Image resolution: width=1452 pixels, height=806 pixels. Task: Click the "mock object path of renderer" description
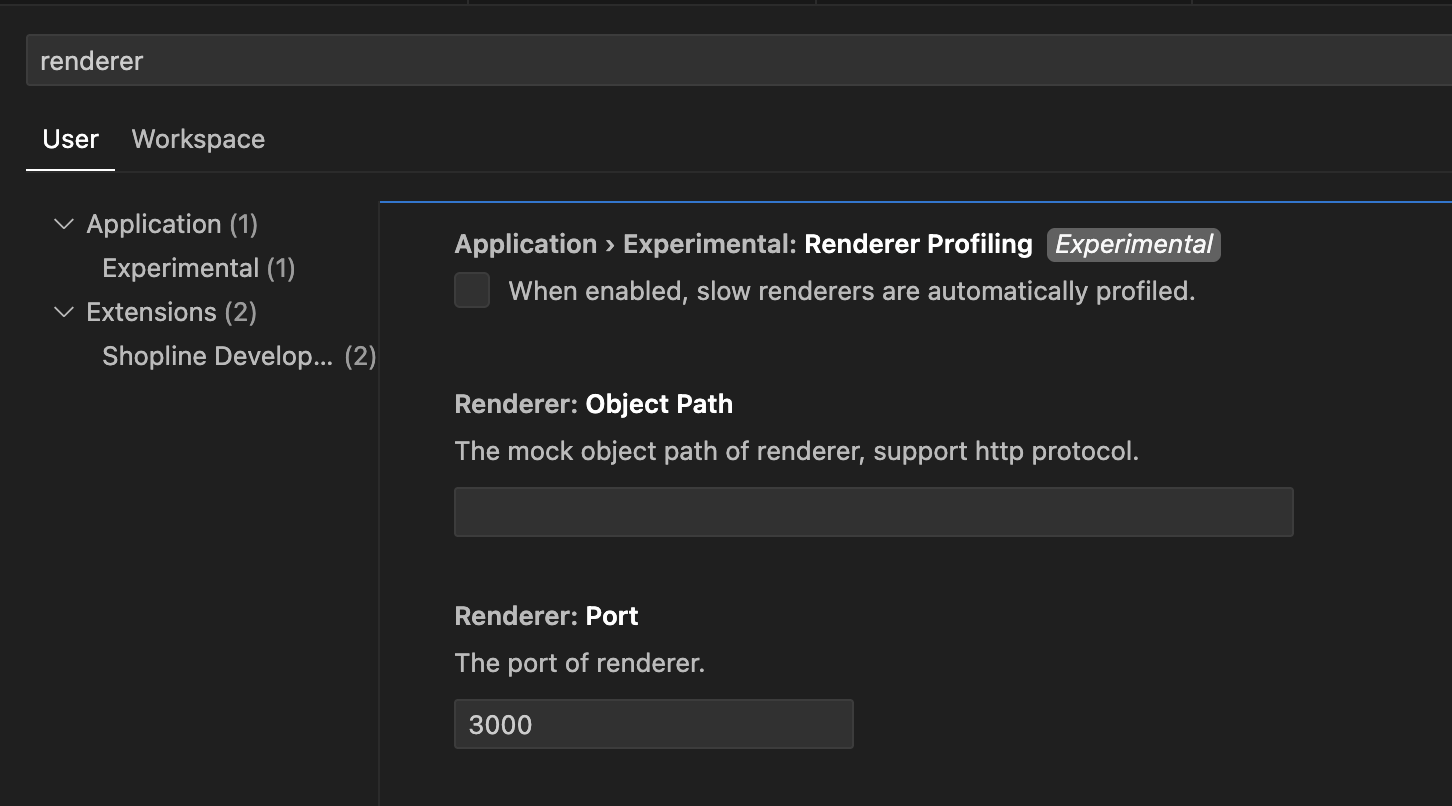[x=796, y=451]
